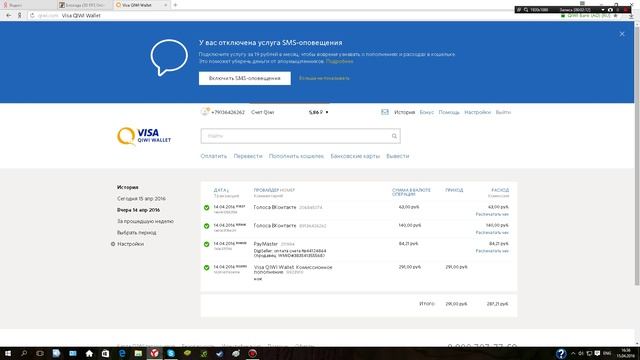640x360 pixels.
Task: Open Microsoft Edge from taskbar
Action: click(122, 353)
